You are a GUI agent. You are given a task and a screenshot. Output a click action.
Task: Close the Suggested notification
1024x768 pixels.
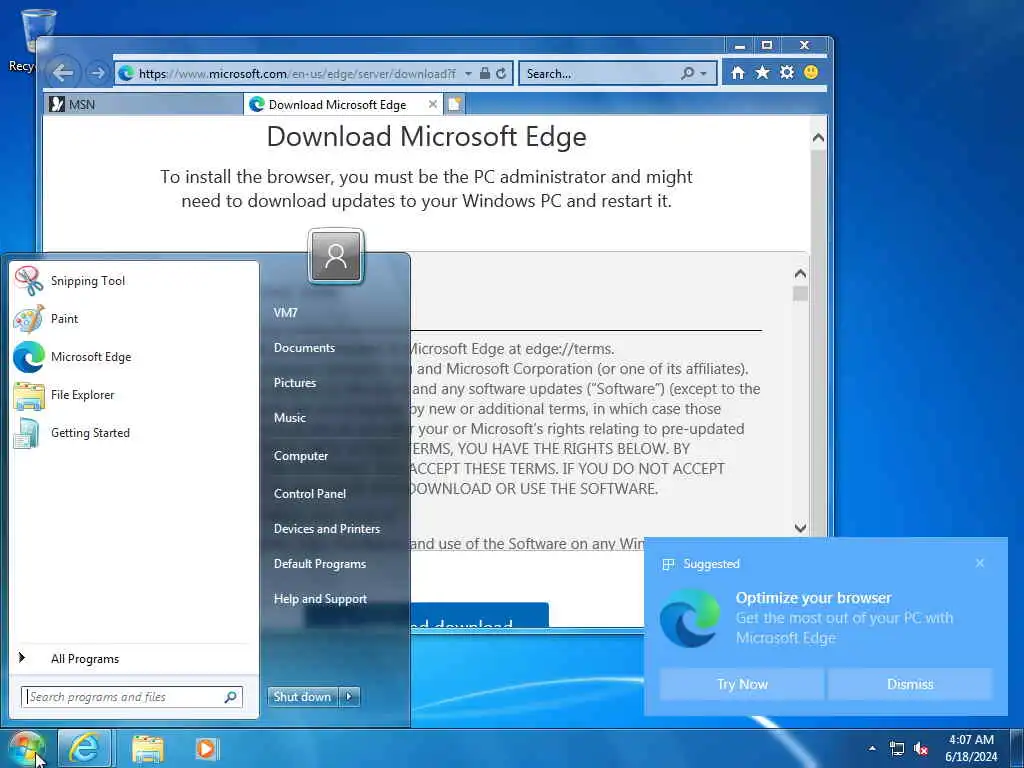tap(980, 563)
